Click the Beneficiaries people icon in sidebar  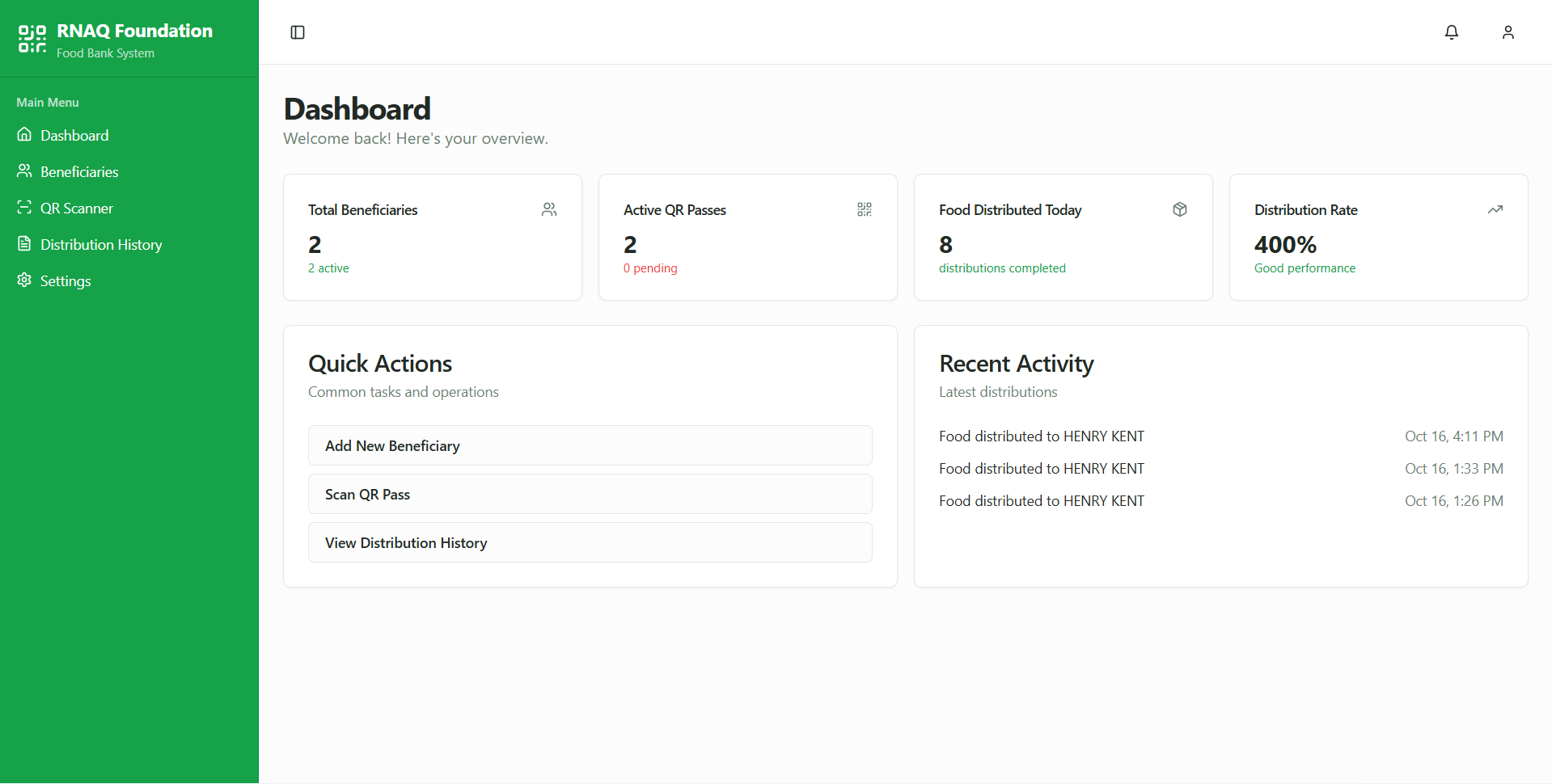point(24,171)
